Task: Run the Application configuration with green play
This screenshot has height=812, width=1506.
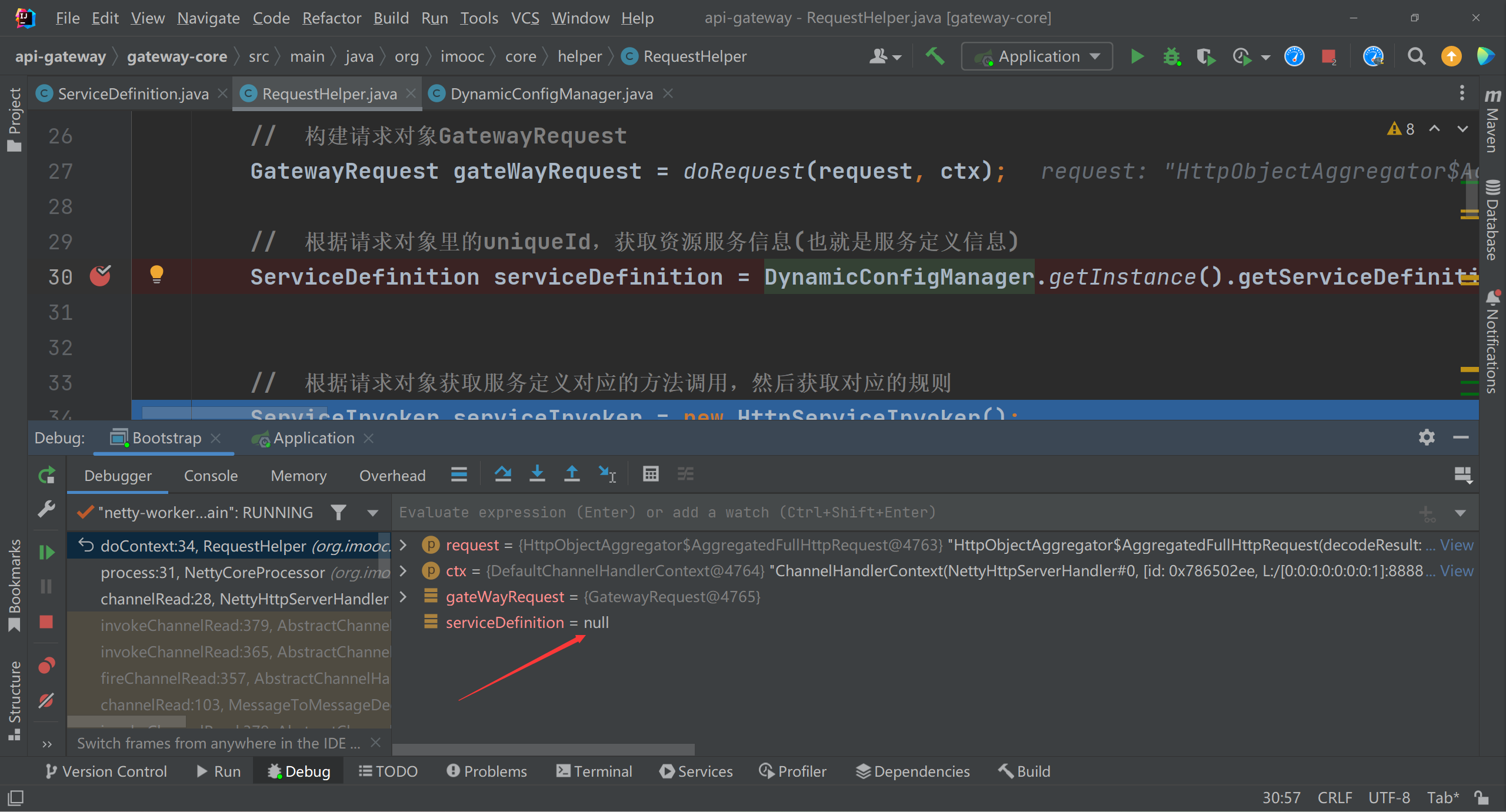Action: pos(1137,56)
